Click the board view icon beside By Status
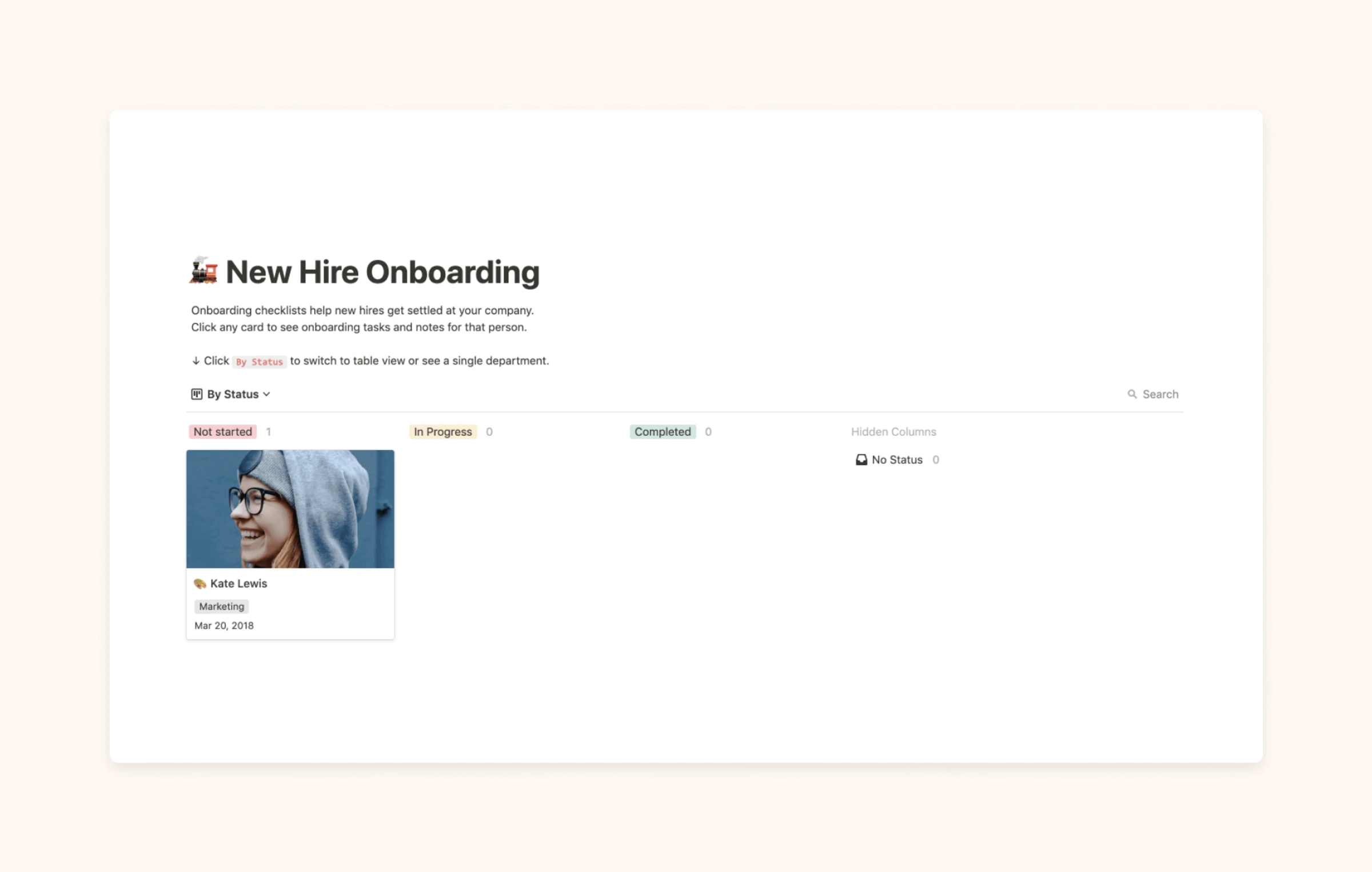Screen dimensions: 1372x872 pos(196,394)
